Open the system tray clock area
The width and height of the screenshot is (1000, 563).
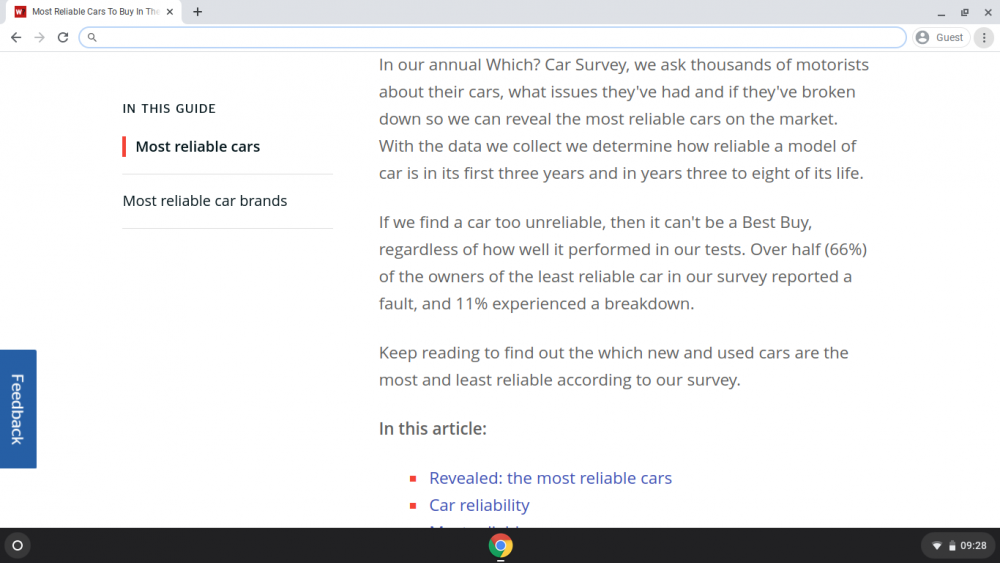point(973,546)
